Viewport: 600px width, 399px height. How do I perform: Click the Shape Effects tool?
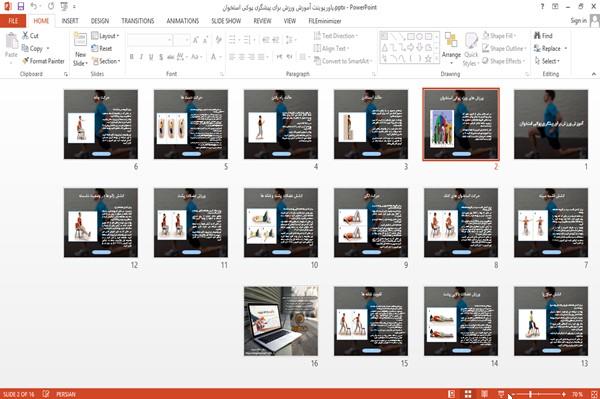point(503,61)
